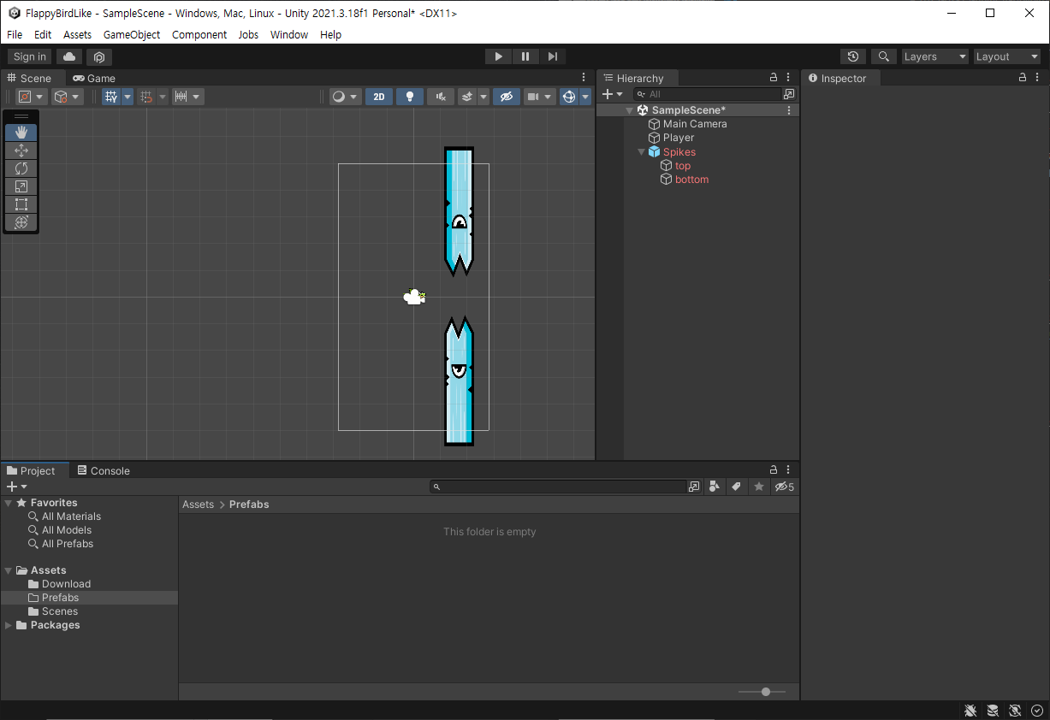The image size is (1050, 720).
Task: Switch to the Game tab
Action: [x=94, y=78]
